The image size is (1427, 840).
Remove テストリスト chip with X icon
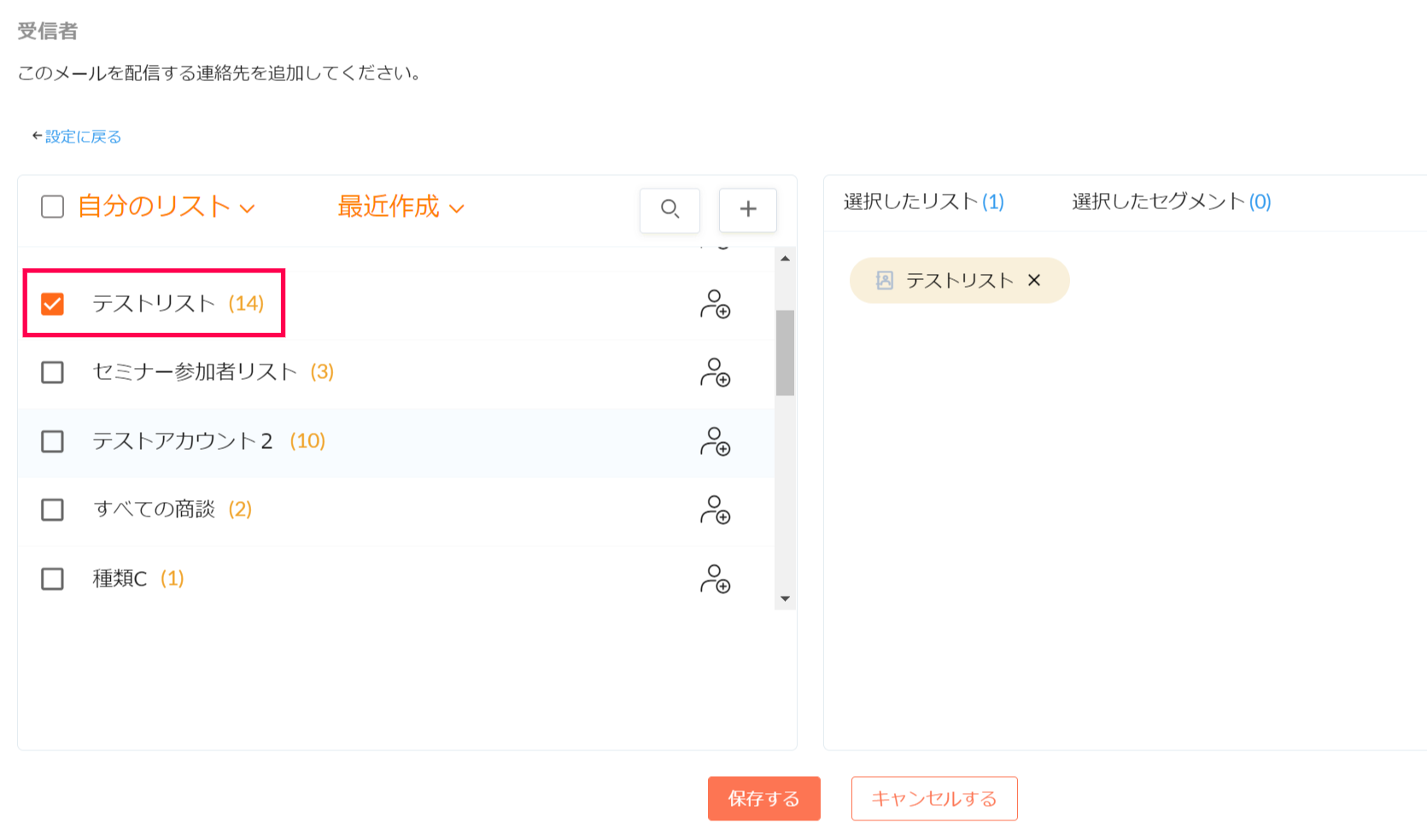(1034, 280)
